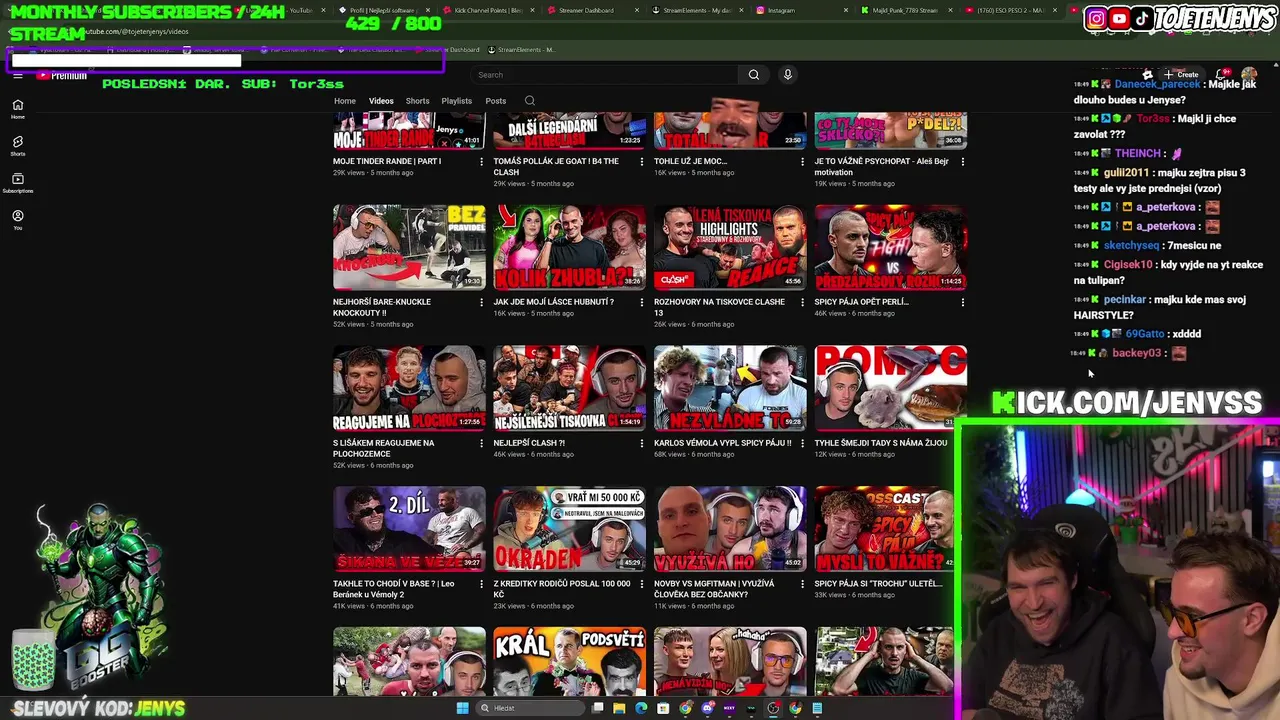This screenshot has height=720, width=1280.
Task: Click username Cigisek10 in chat
Action: pos(1128,265)
